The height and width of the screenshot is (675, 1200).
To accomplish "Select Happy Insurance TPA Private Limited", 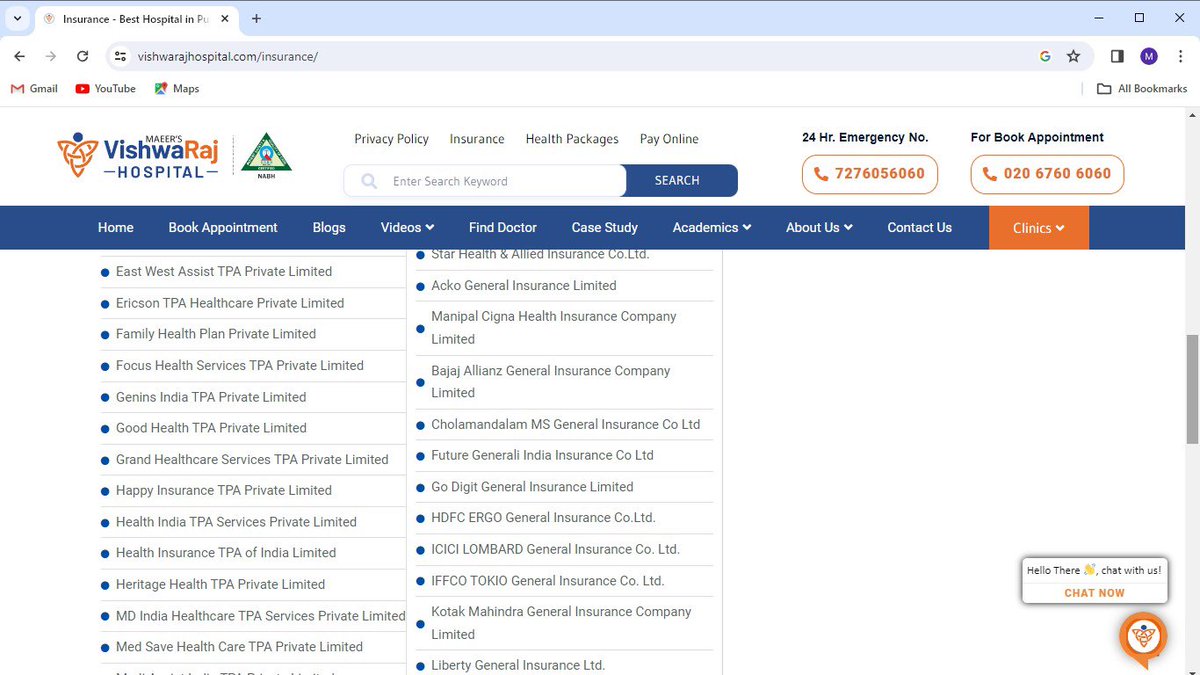I will pos(224,490).
